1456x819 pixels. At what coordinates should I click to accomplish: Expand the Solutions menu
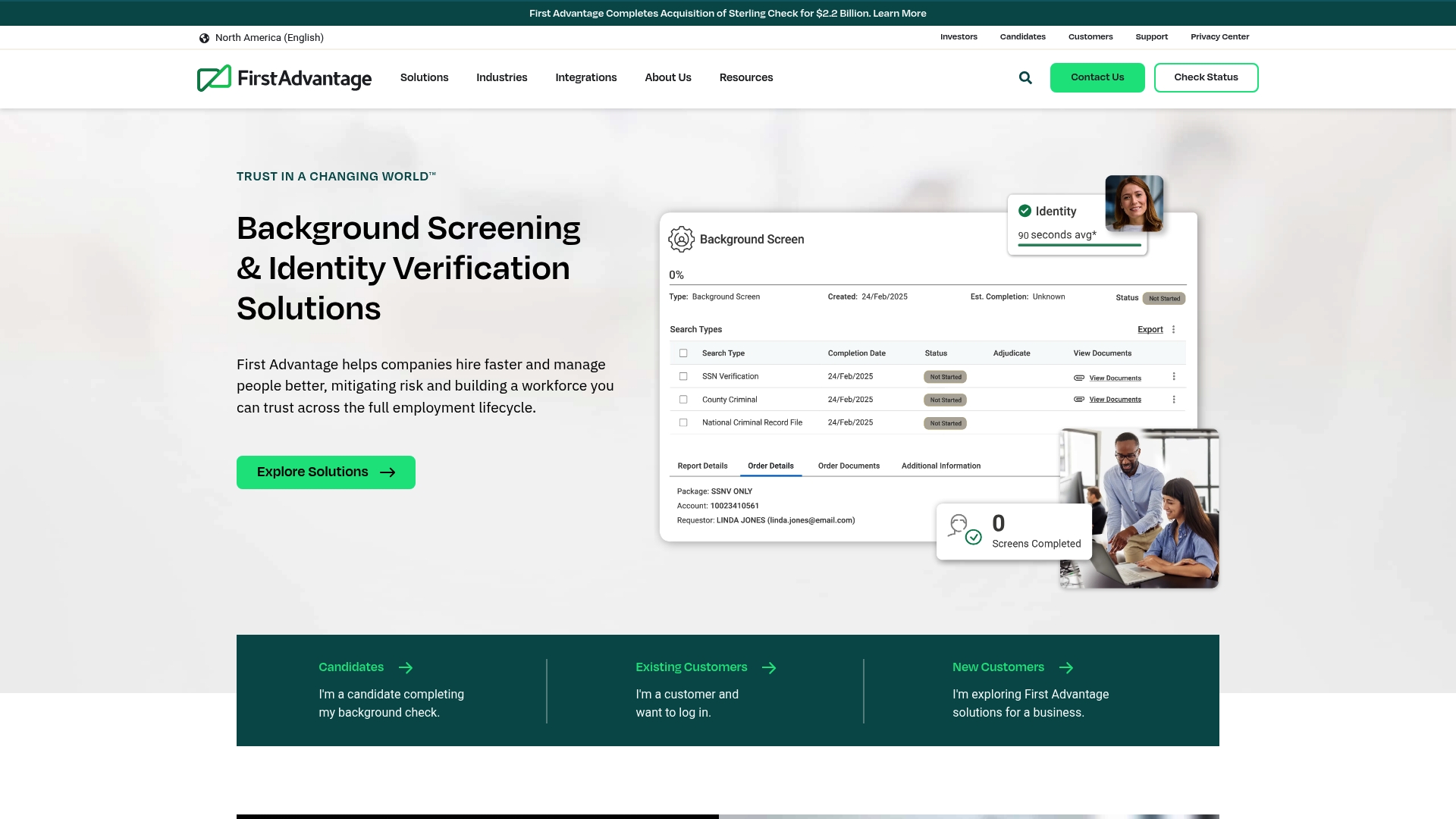pyautogui.click(x=424, y=77)
